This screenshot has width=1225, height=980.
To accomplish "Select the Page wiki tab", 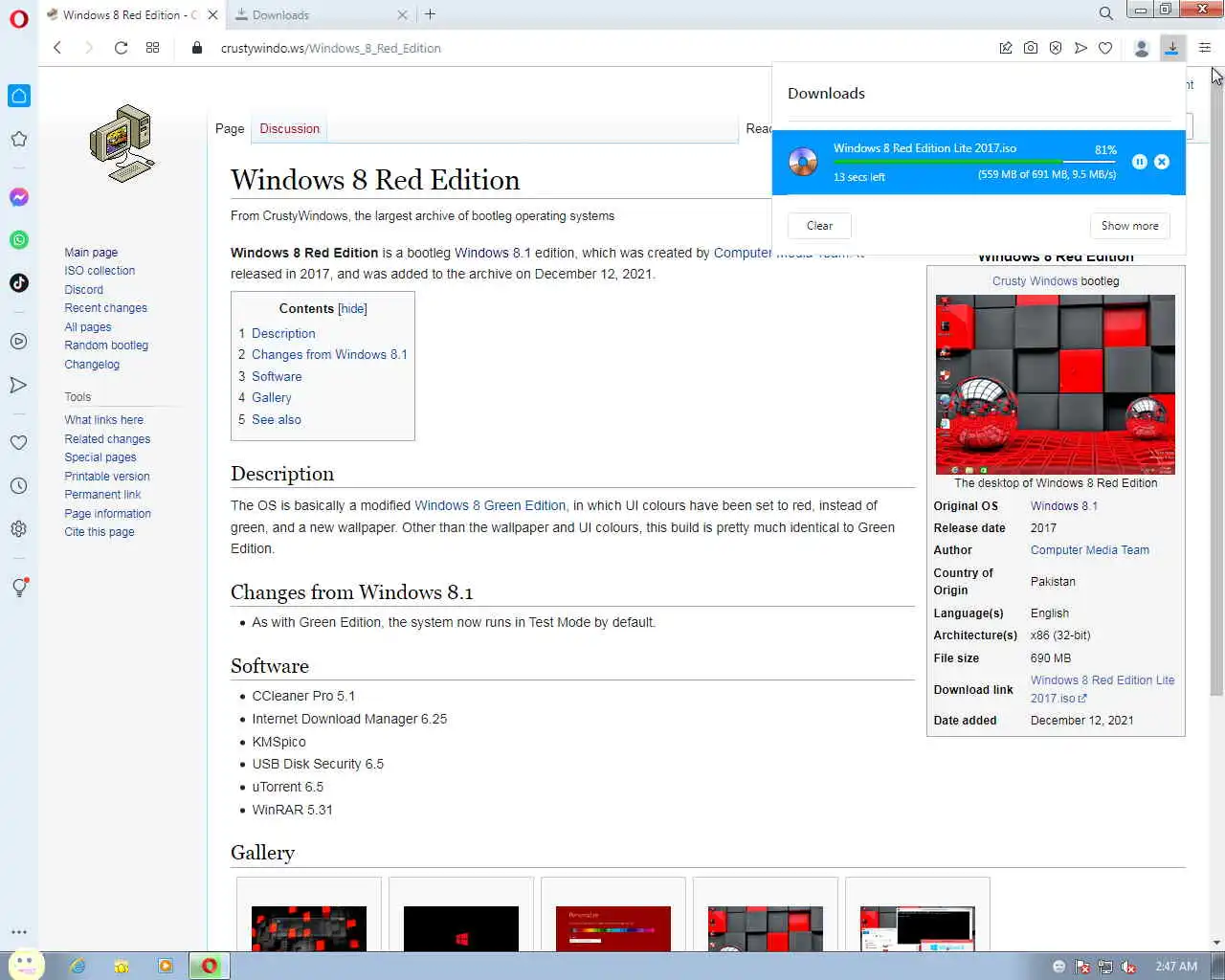I will (230, 128).
